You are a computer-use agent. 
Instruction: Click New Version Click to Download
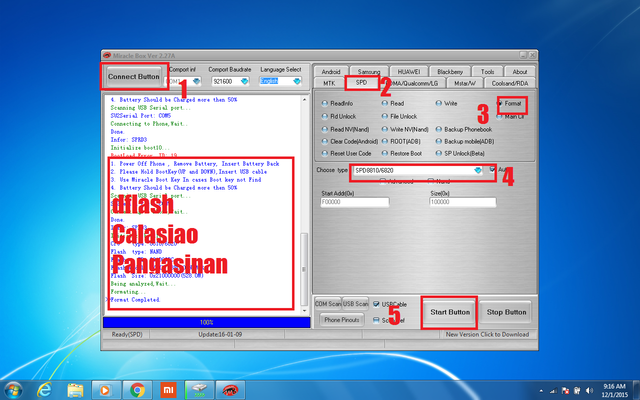tap(487, 334)
